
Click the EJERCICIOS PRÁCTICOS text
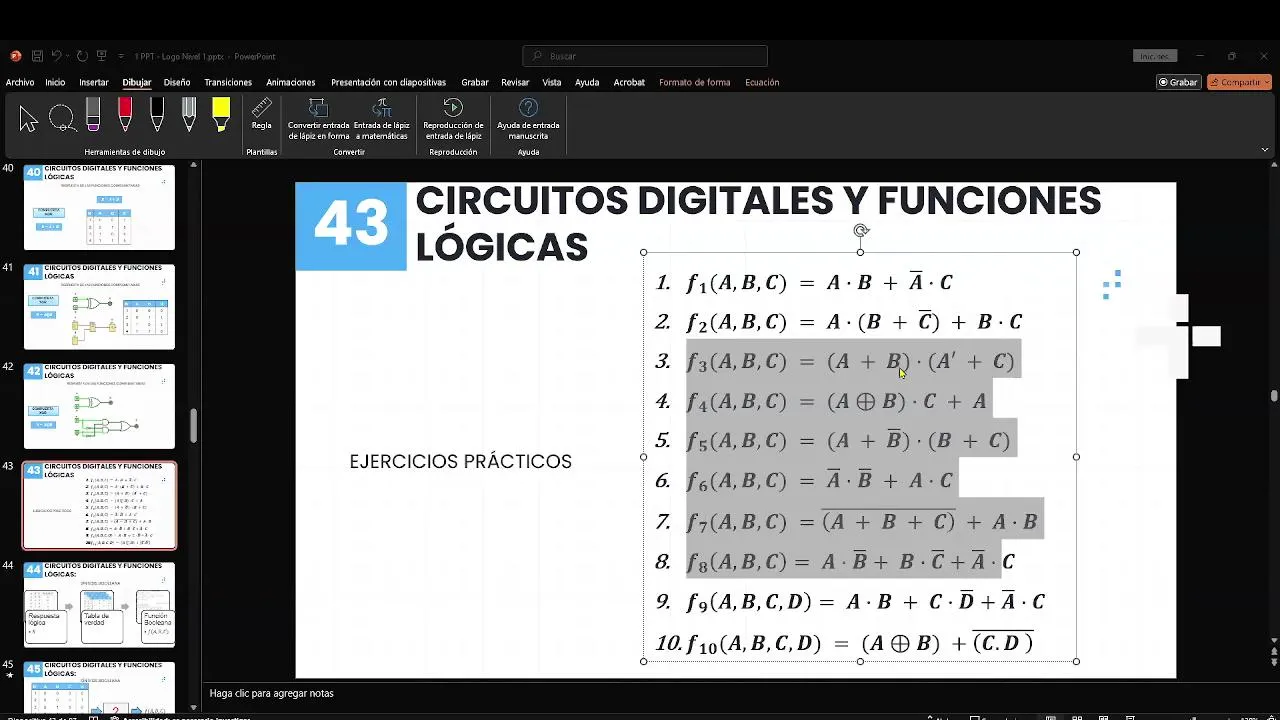coord(461,462)
